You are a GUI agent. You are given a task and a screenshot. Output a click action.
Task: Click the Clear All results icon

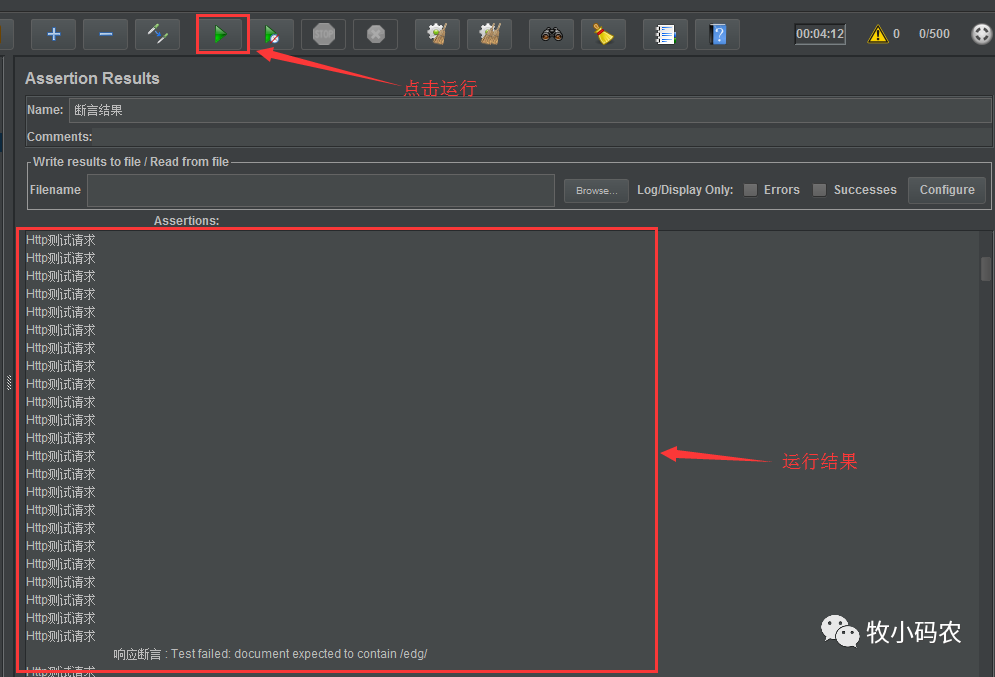pyautogui.click(x=489, y=34)
